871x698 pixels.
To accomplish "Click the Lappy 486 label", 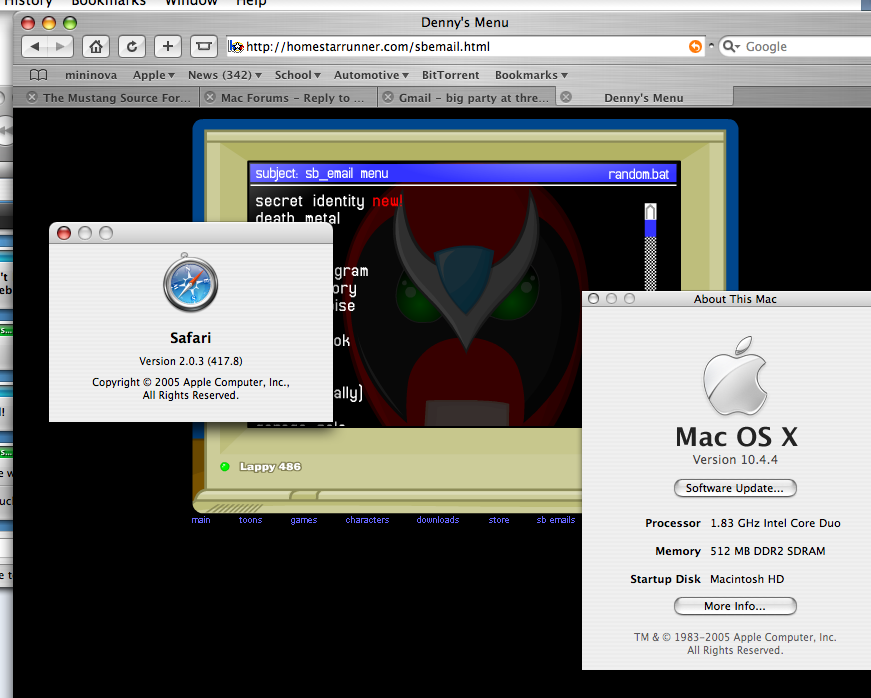I will coord(270,466).
